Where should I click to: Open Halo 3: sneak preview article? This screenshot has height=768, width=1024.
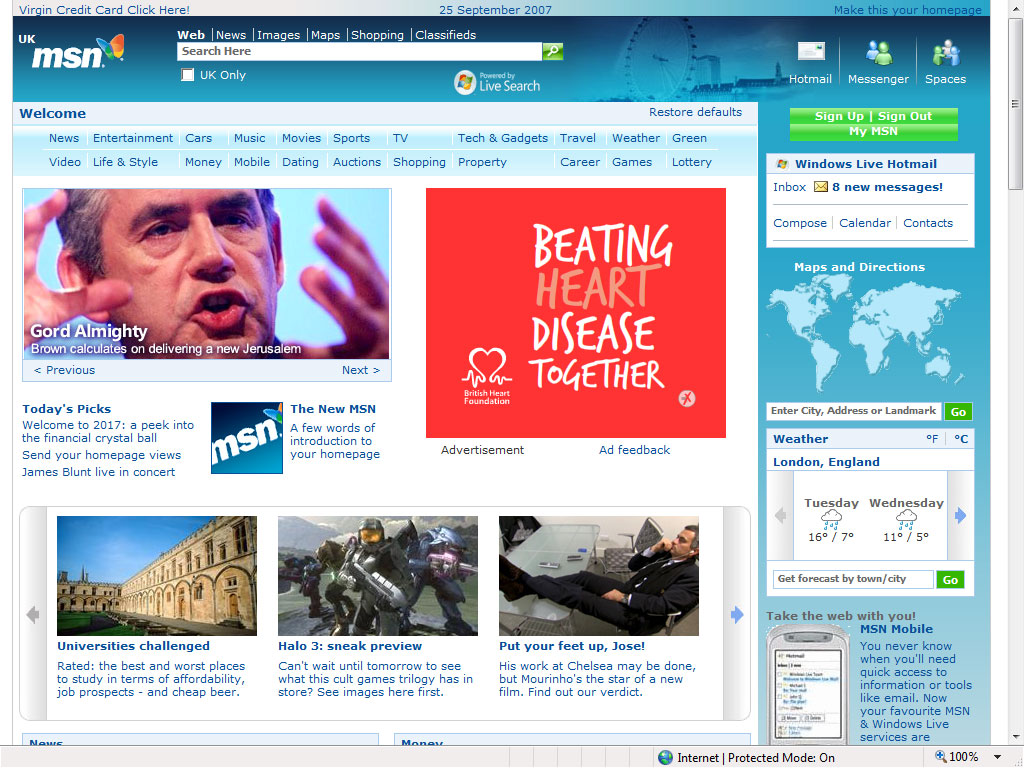(350, 646)
